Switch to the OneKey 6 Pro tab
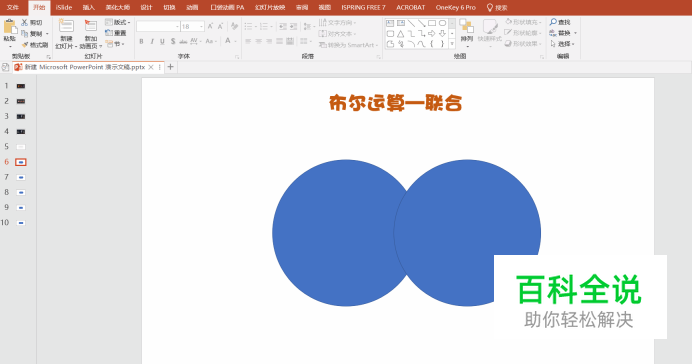This screenshot has height=364, width=692. (455, 8)
